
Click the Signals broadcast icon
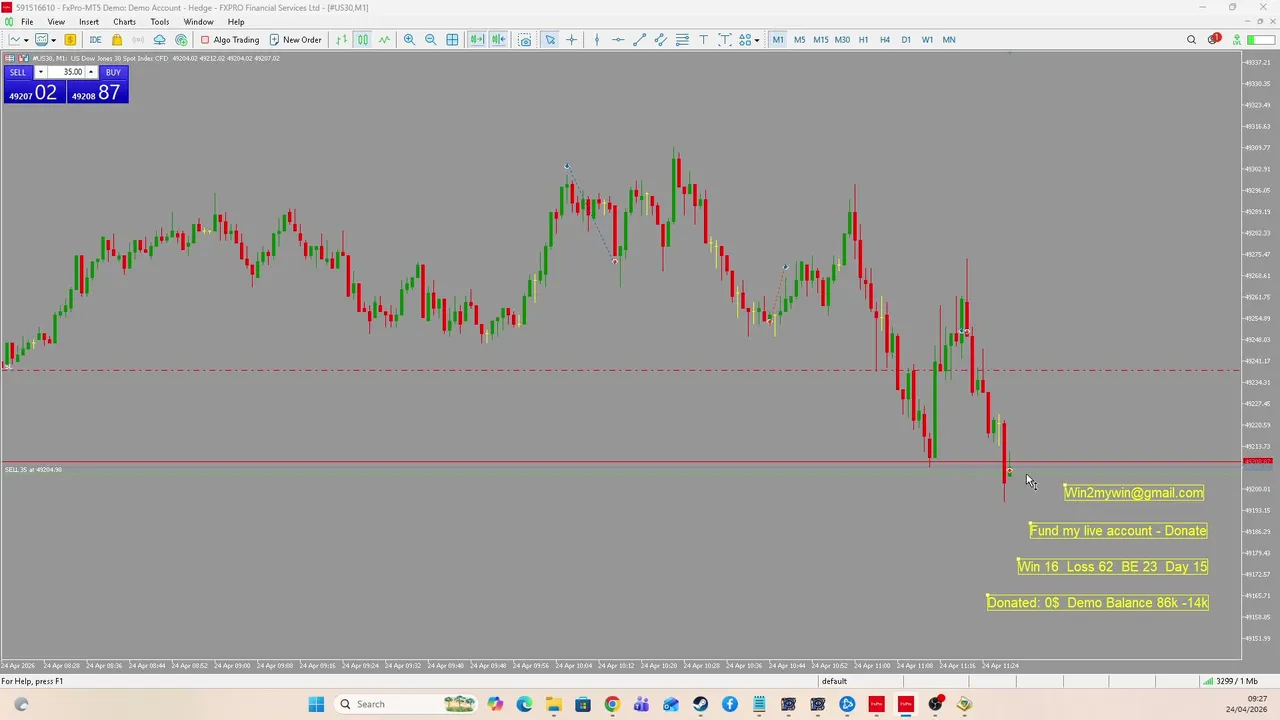point(138,40)
